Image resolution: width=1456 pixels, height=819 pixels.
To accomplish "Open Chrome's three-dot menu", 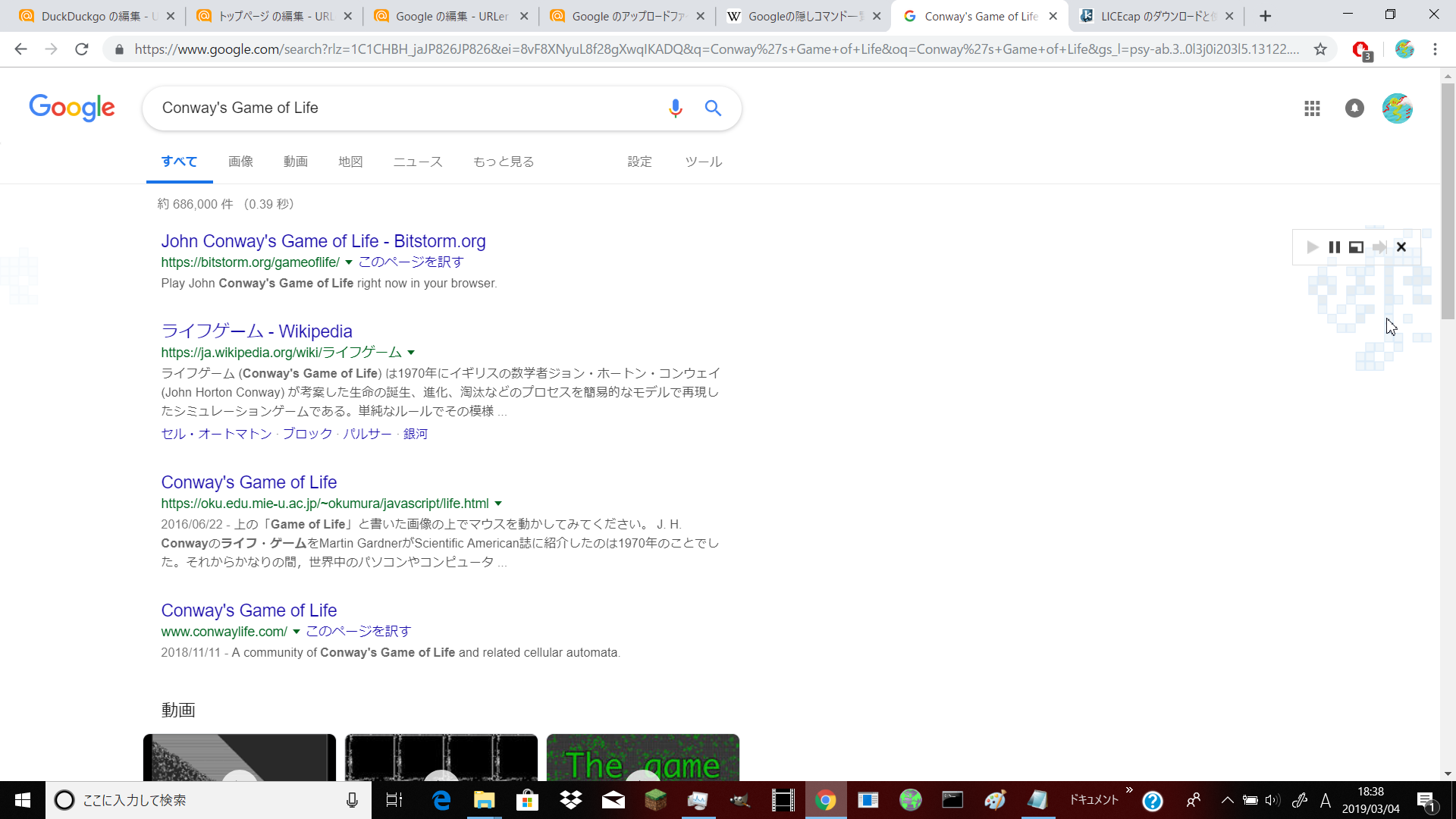I will (1435, 49).
